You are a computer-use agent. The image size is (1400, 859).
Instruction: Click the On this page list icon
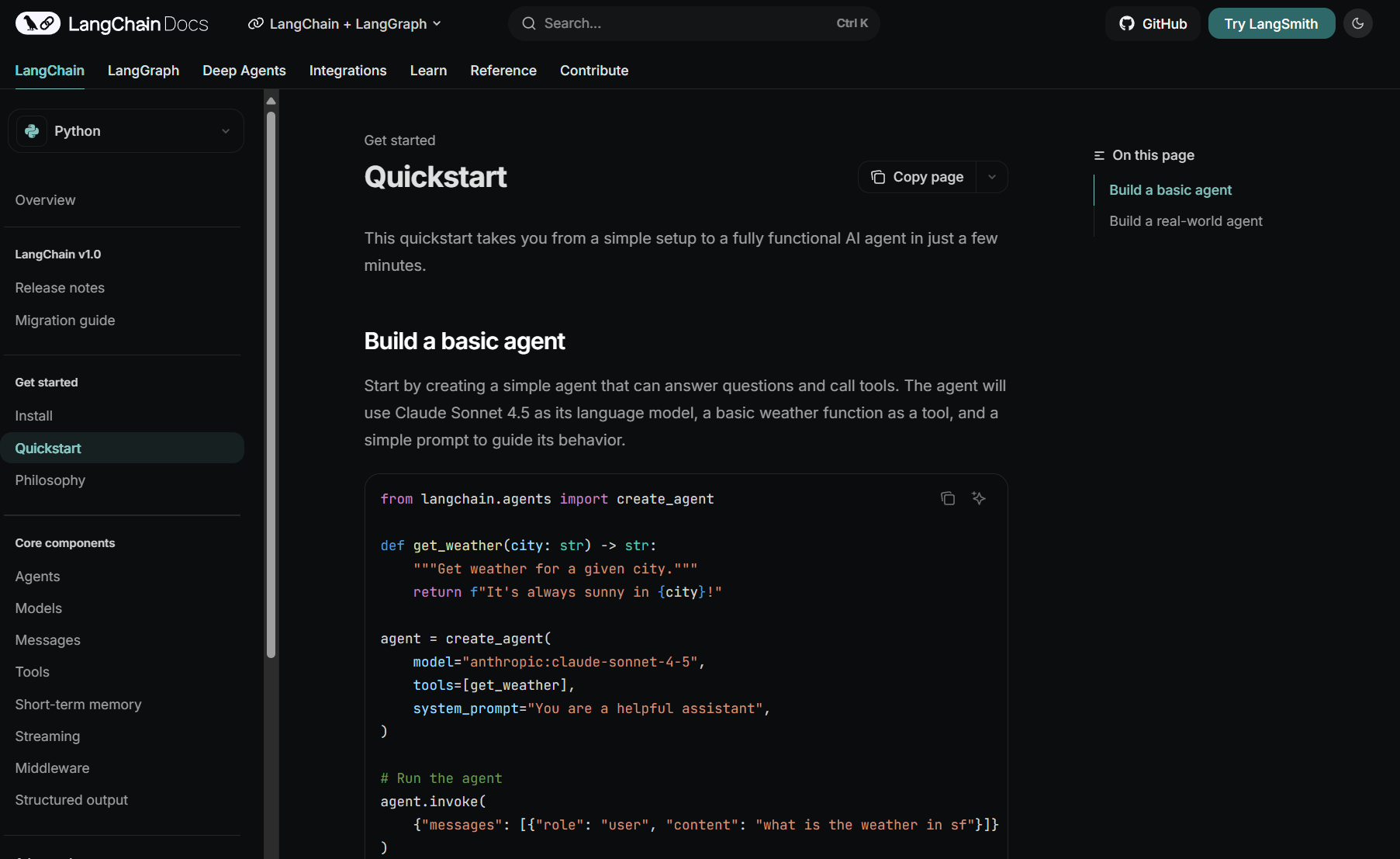(1099, 155)
